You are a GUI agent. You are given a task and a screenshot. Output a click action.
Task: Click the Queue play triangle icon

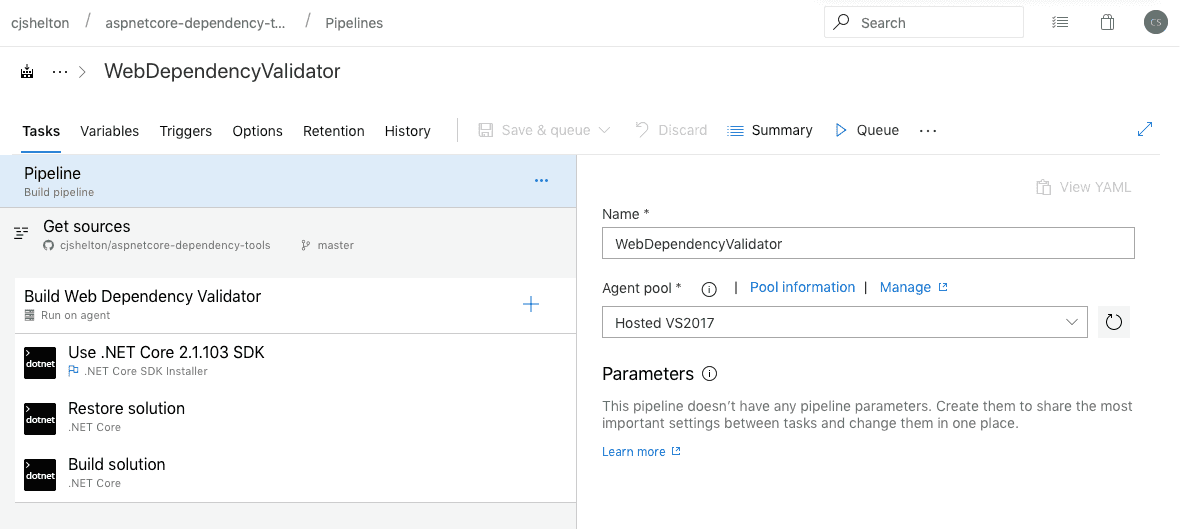coord(841,130)
